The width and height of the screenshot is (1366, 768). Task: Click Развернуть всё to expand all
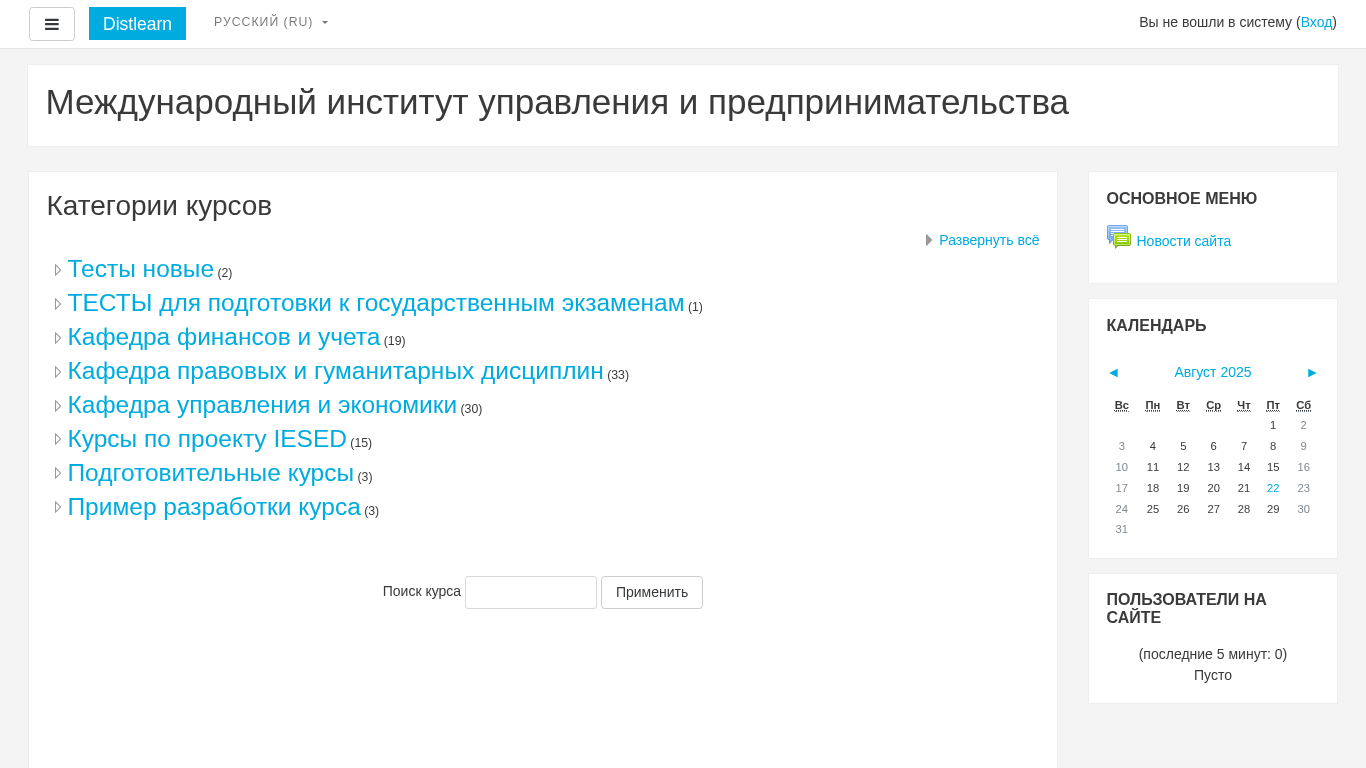(989, 240)
